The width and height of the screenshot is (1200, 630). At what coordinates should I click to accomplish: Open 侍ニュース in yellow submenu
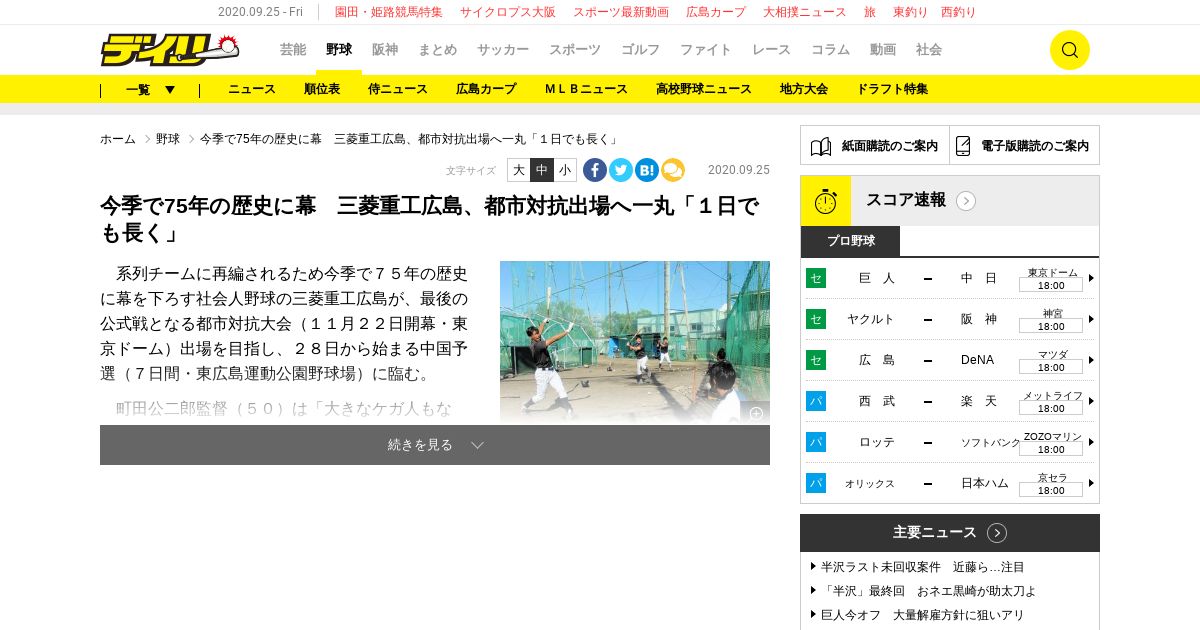coord(398,89)
